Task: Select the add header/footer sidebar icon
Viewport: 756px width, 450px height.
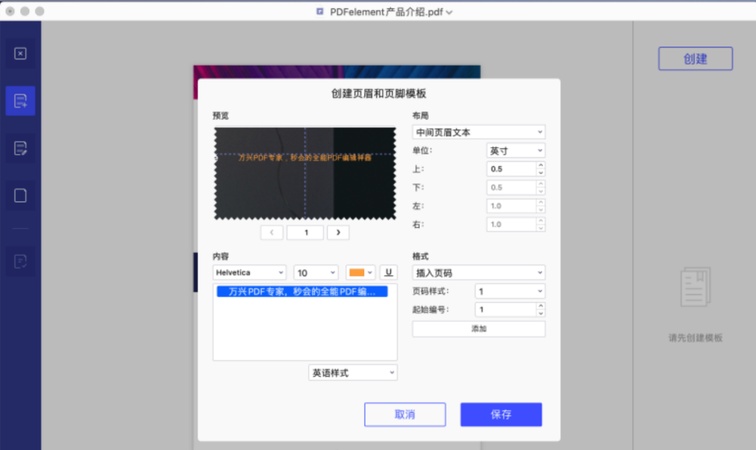Action: (20, 101)
